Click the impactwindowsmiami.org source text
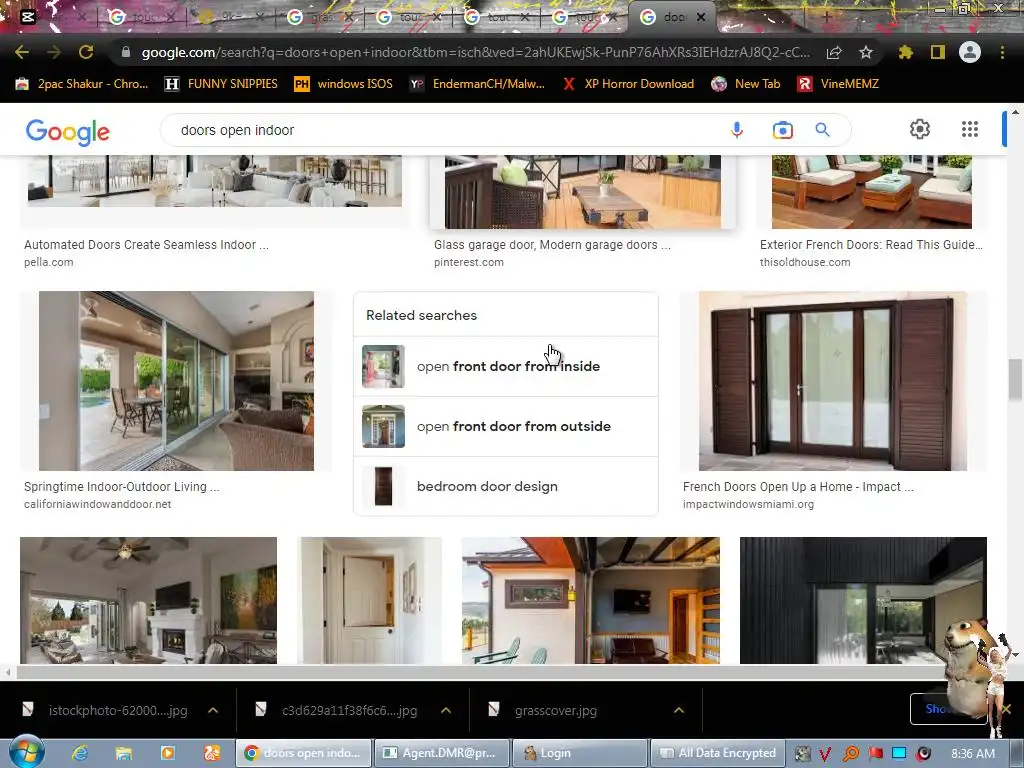The width and height of the screenshot is (1024, 768). click(x=748, y=504)
